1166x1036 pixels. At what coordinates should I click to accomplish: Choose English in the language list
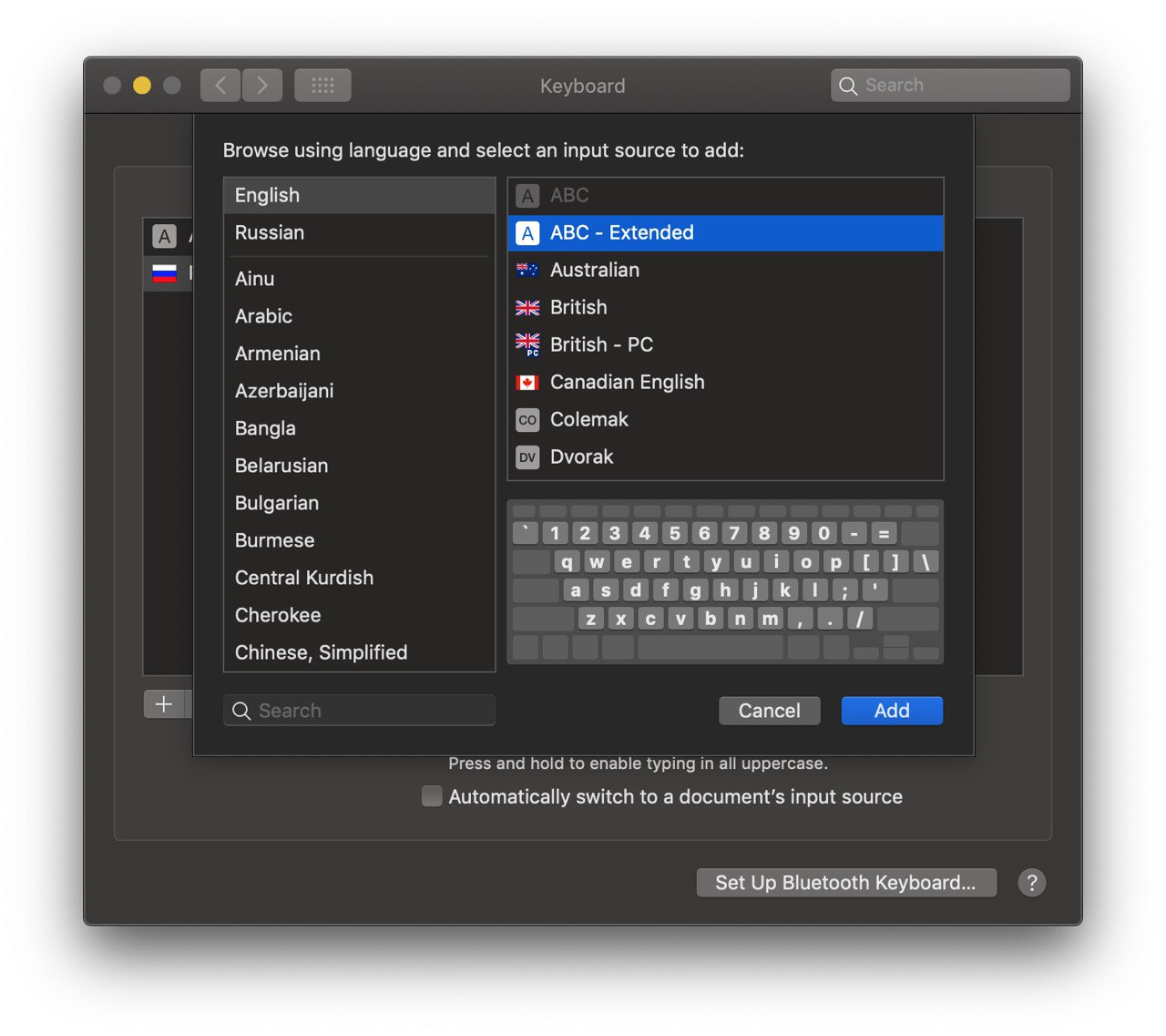click(359, 196)
